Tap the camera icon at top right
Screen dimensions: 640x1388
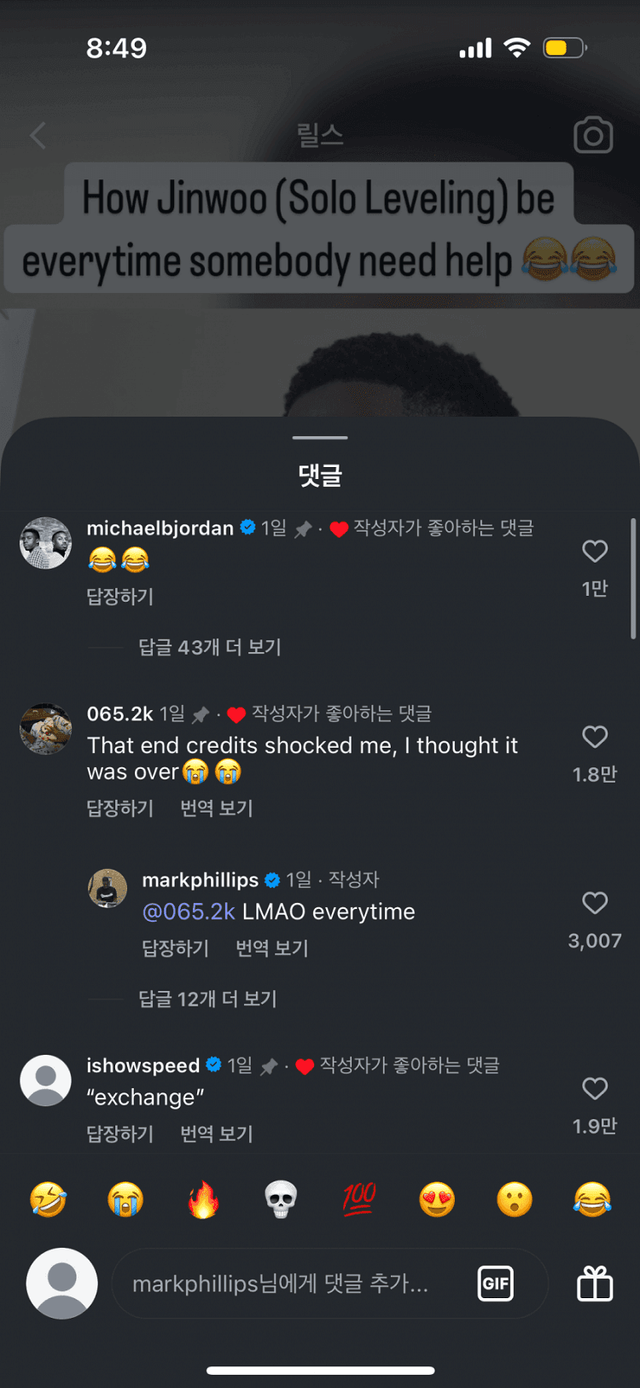(592, 136)
